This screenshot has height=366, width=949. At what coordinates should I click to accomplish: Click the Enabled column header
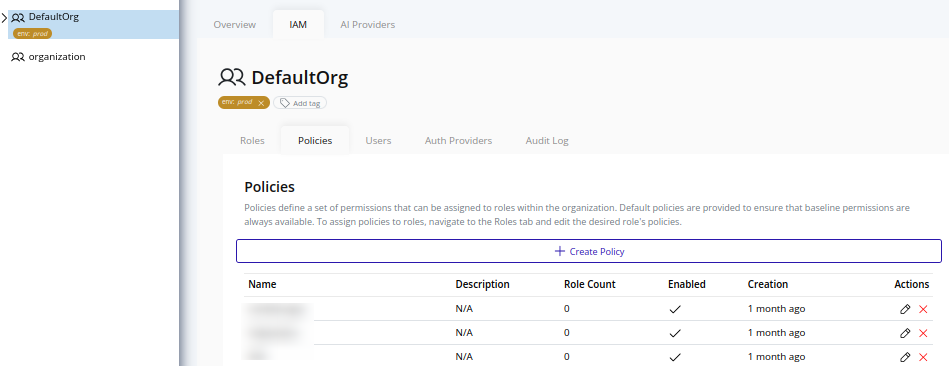(687, 284)
